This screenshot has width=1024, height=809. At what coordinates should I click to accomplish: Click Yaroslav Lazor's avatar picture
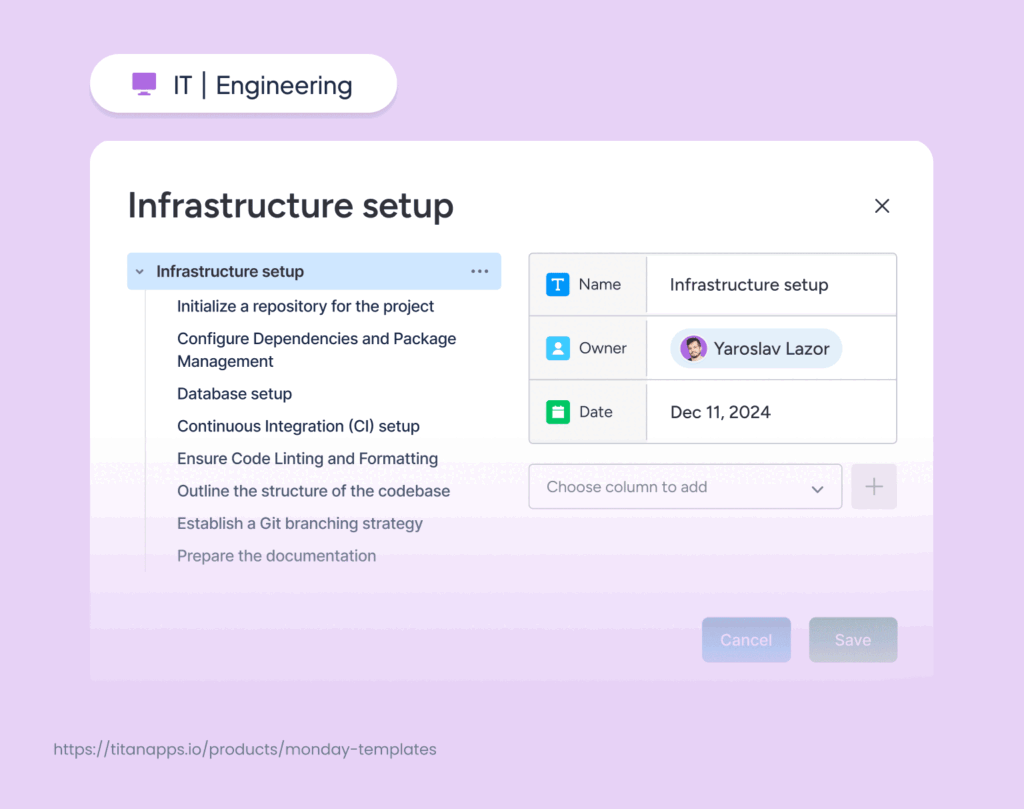coord(693,348)
